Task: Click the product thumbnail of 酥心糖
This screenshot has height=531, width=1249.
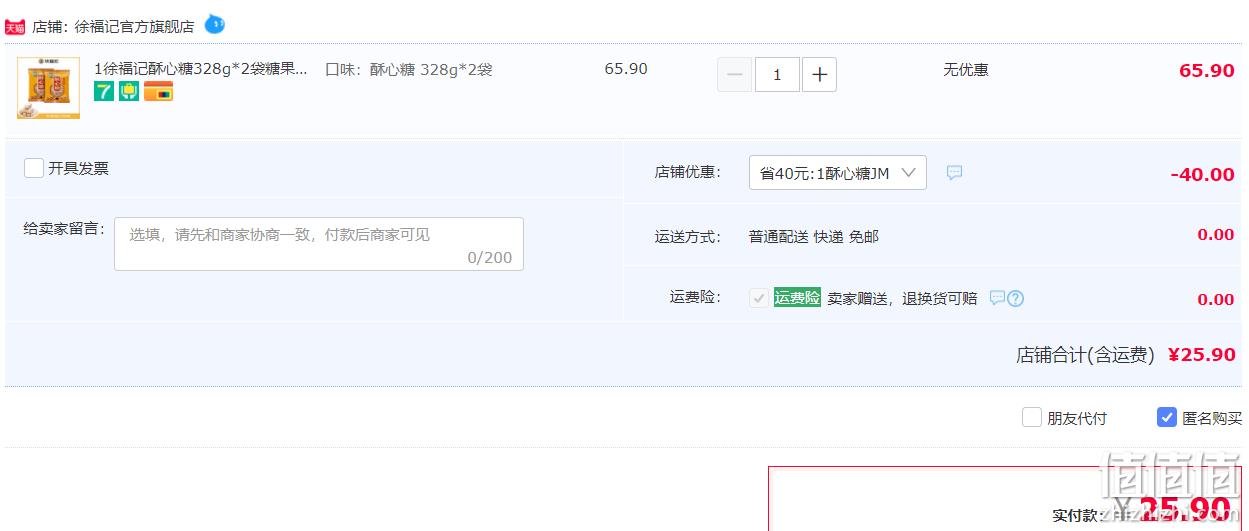Action: click(x=48, y=88)
